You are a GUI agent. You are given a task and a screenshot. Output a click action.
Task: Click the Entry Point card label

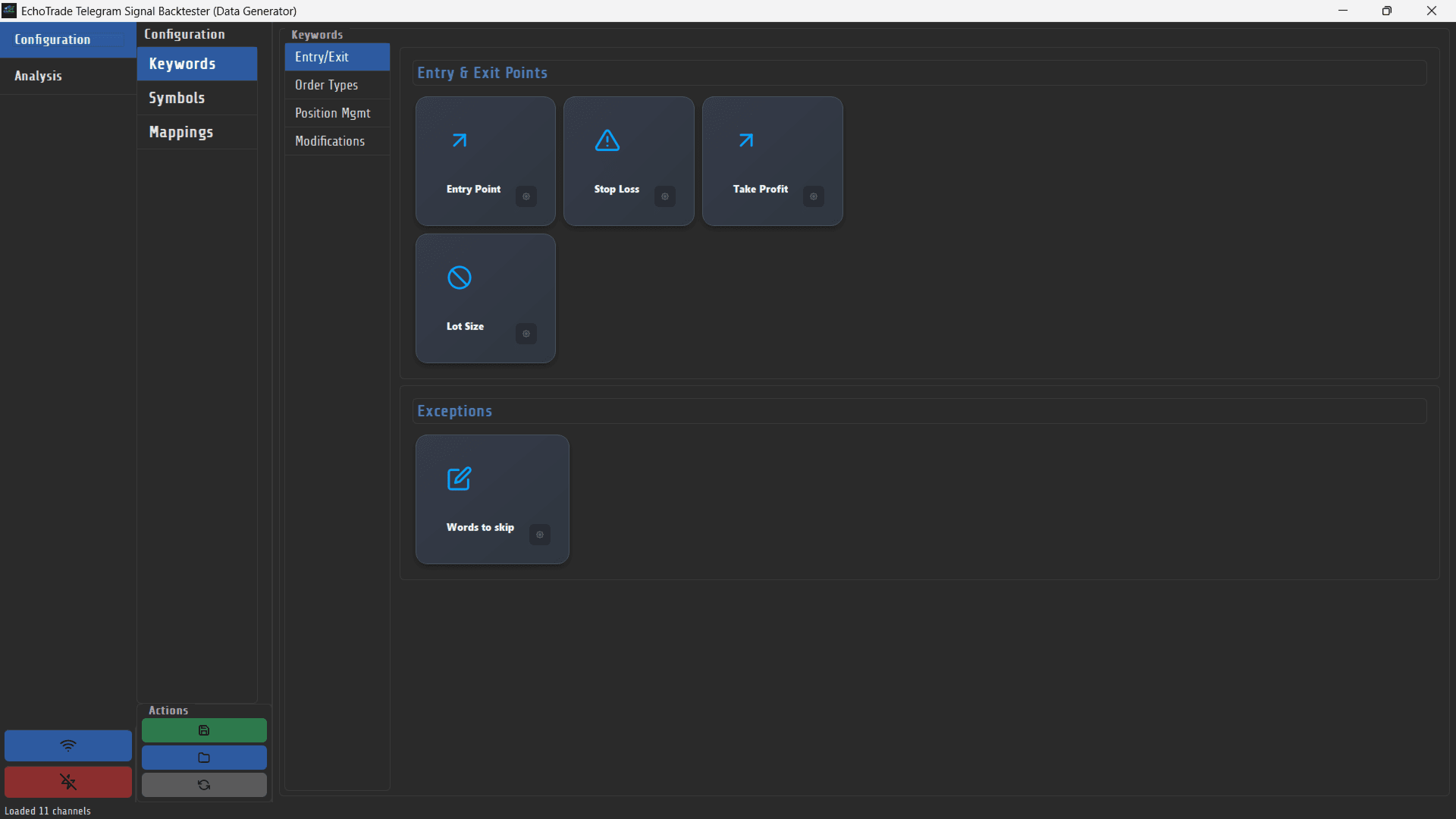click(473, 189)
